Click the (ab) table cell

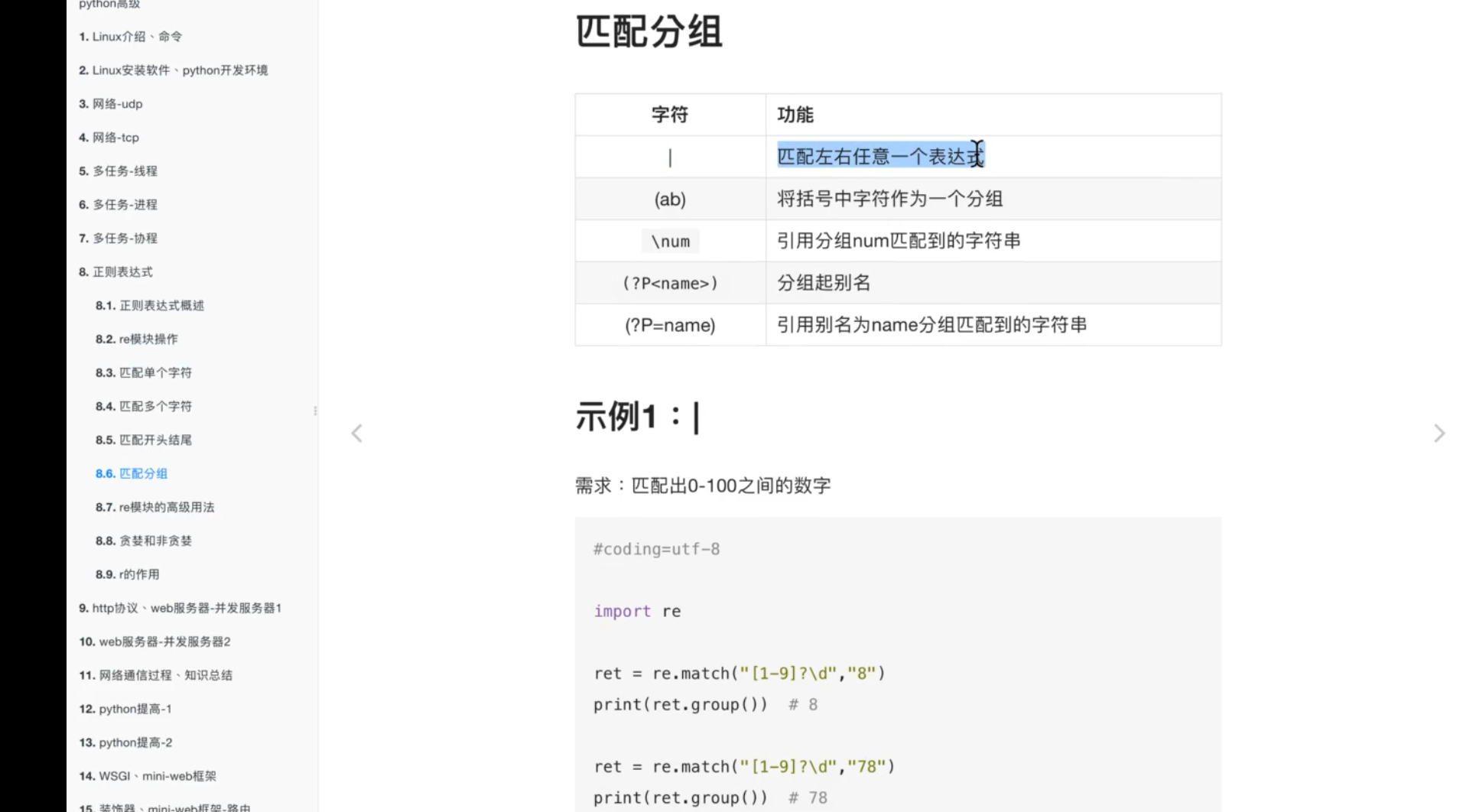(670, 200)
